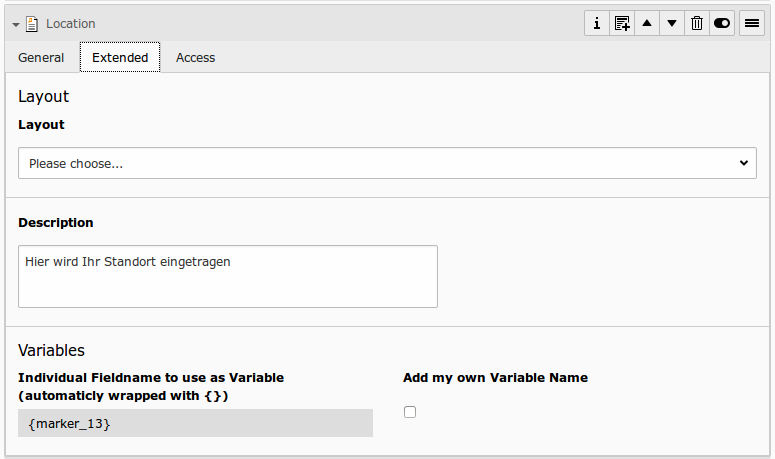Add a new record after Location
The height and width of the screenshot is (459, 775).
coord(622,23)
